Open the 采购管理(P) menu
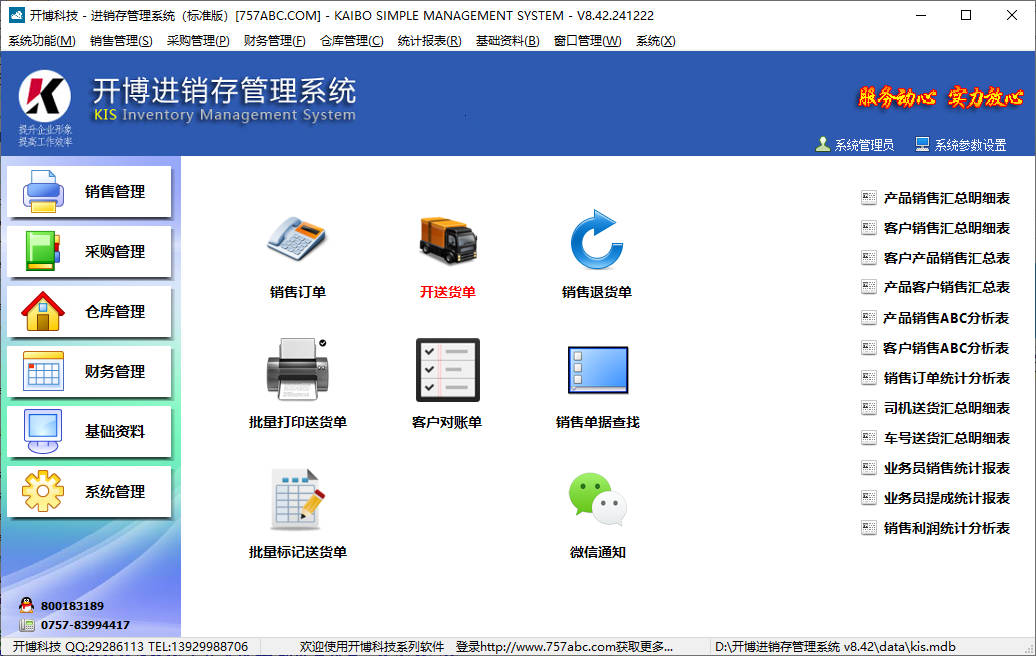1036x656 pixels. [x=198, y=41]
